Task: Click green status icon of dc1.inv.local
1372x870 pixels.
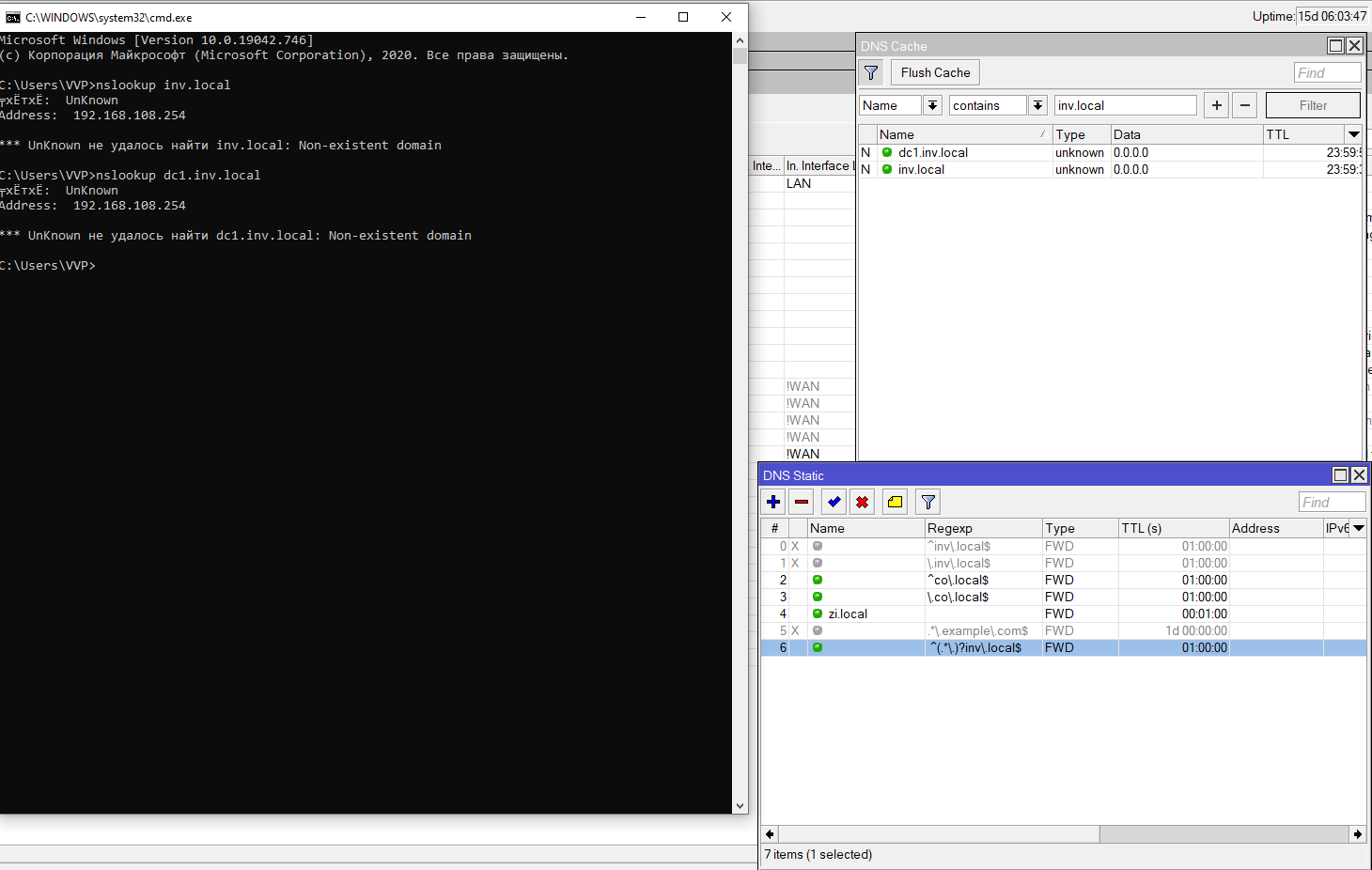Action: coord(887,152)
